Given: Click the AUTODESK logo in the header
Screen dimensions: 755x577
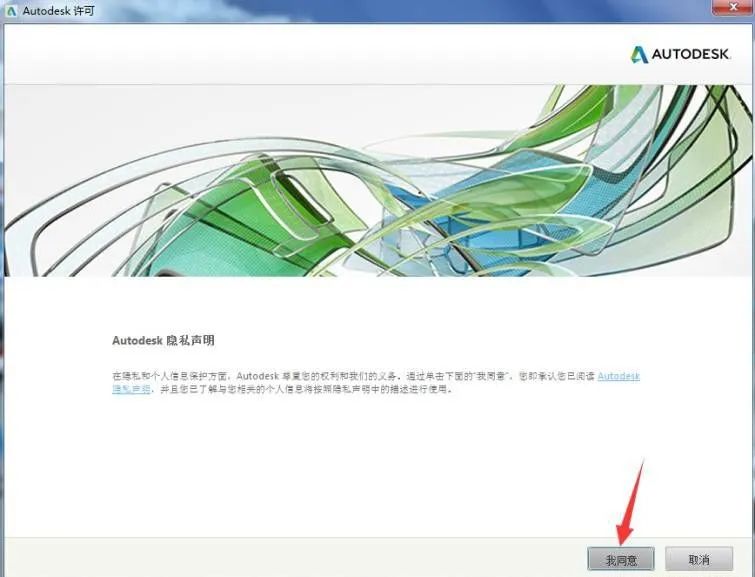Looking at the screenshot, I should click(680, 54).
